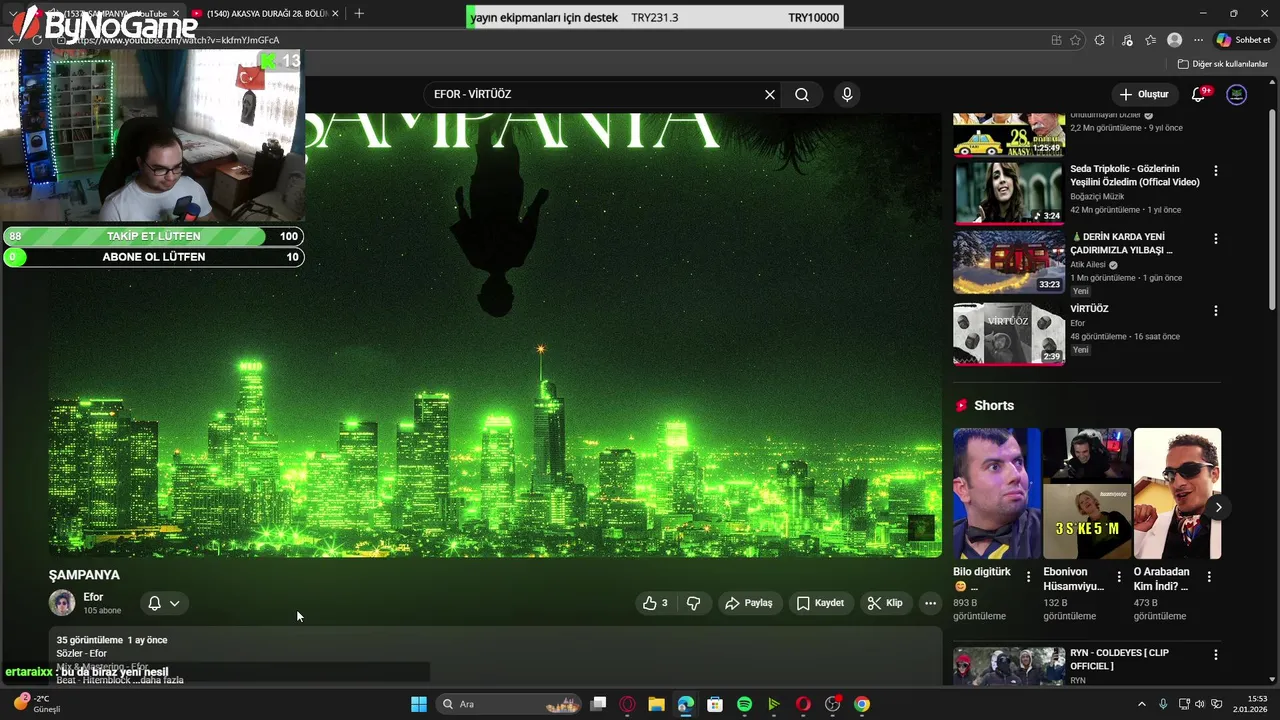Open Efor channel avatar
The image size is (1280, 720).
tap(62, 603)
